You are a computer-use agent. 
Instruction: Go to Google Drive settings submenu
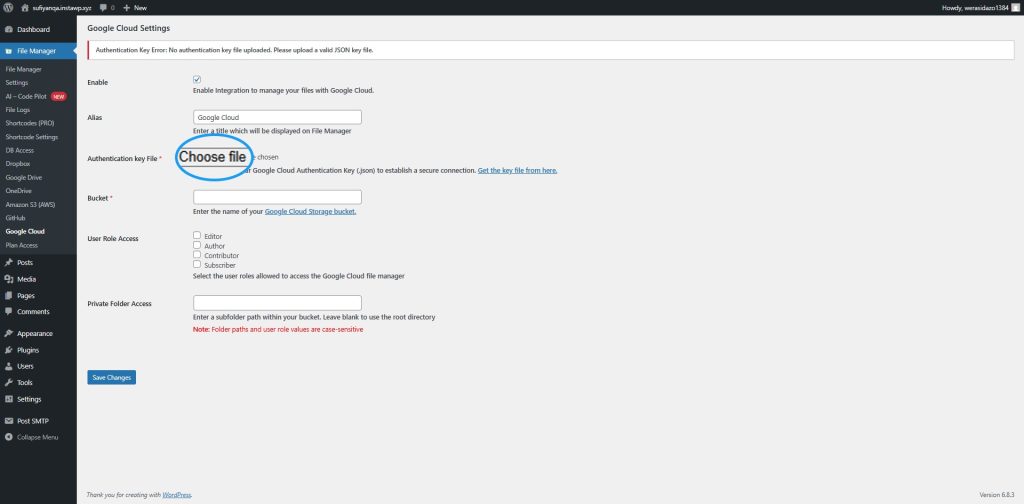[23, 177]
